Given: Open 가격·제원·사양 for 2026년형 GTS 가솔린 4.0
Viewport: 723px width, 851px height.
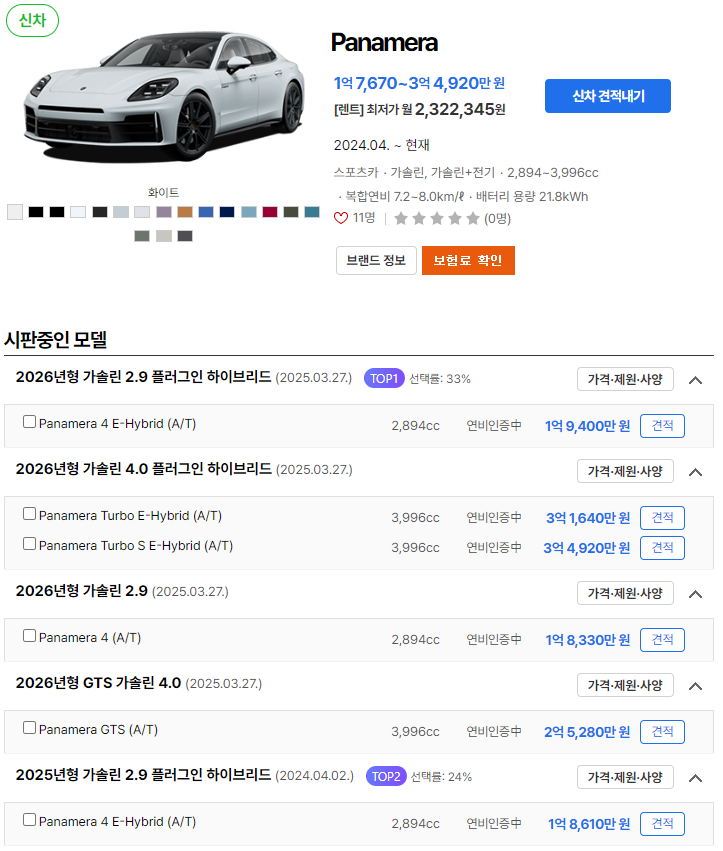Looking at the screenshot, I should click(625, 685).
